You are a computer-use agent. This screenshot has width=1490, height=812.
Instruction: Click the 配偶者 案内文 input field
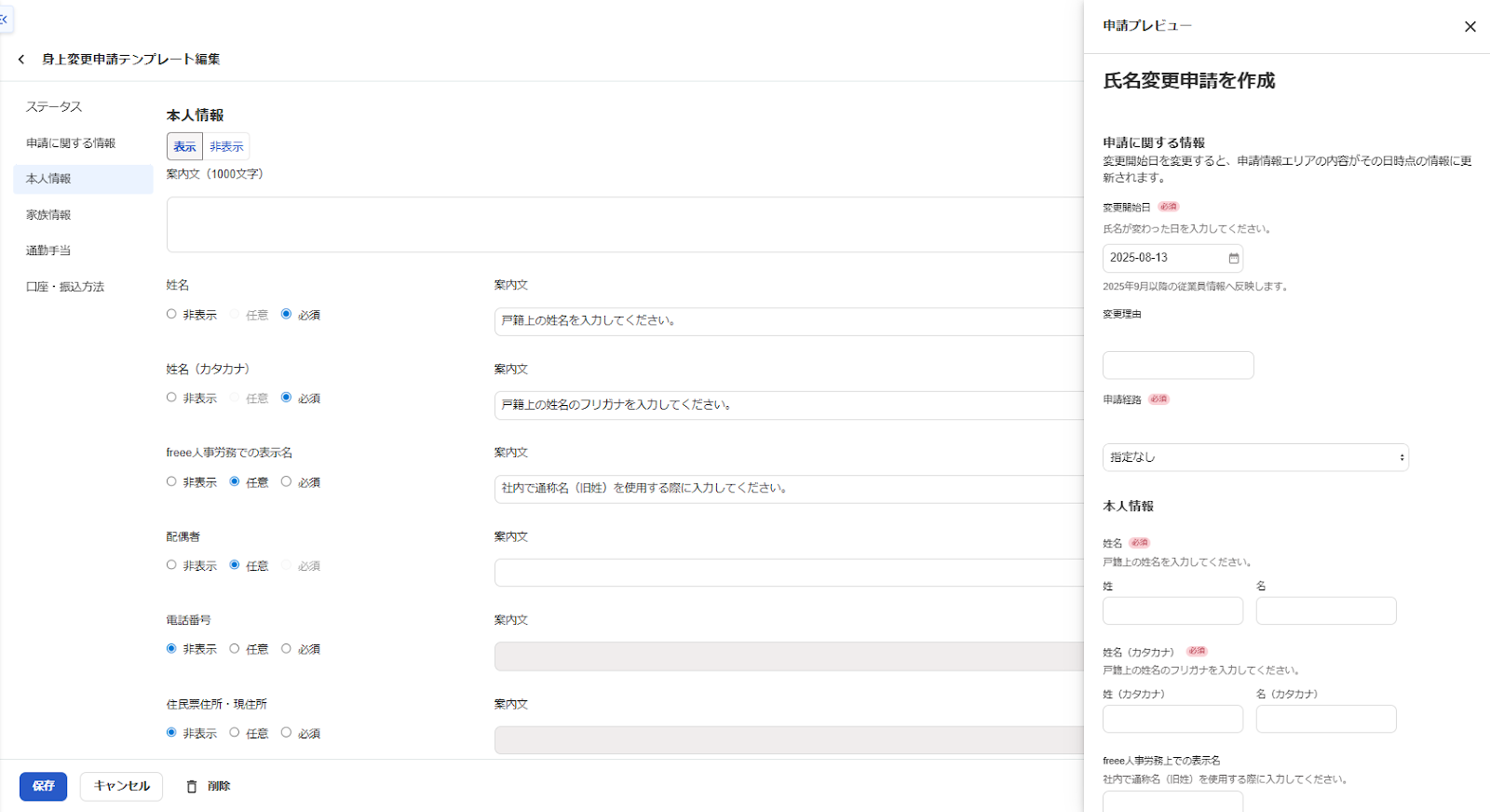(789, 573)
